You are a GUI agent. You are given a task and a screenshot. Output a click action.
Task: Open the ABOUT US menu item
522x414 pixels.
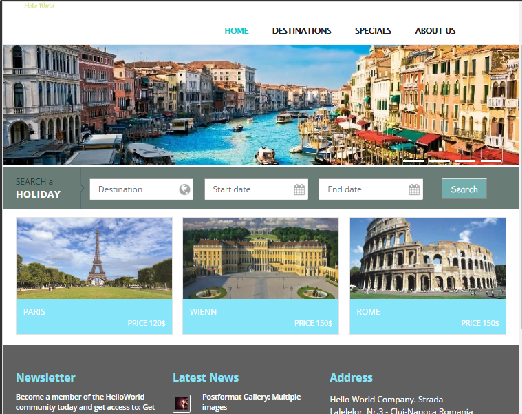tap(435, 31)
